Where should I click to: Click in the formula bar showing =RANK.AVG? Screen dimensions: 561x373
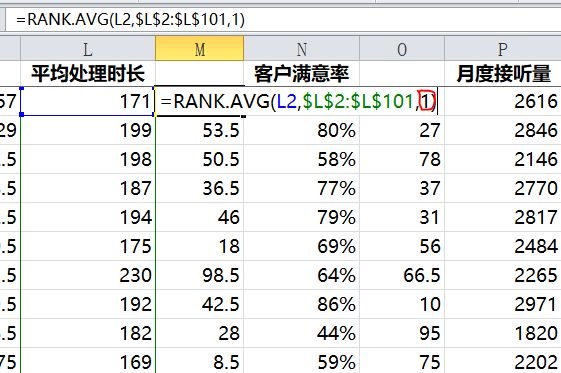283,19
